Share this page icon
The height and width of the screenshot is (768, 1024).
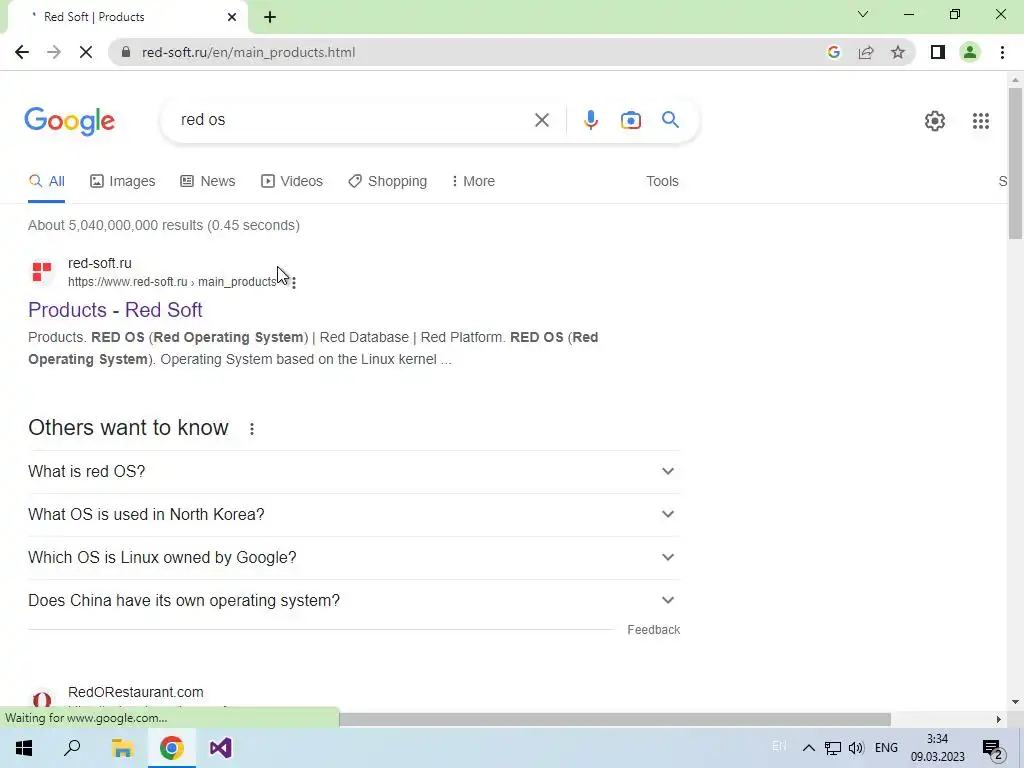(866, 52)
